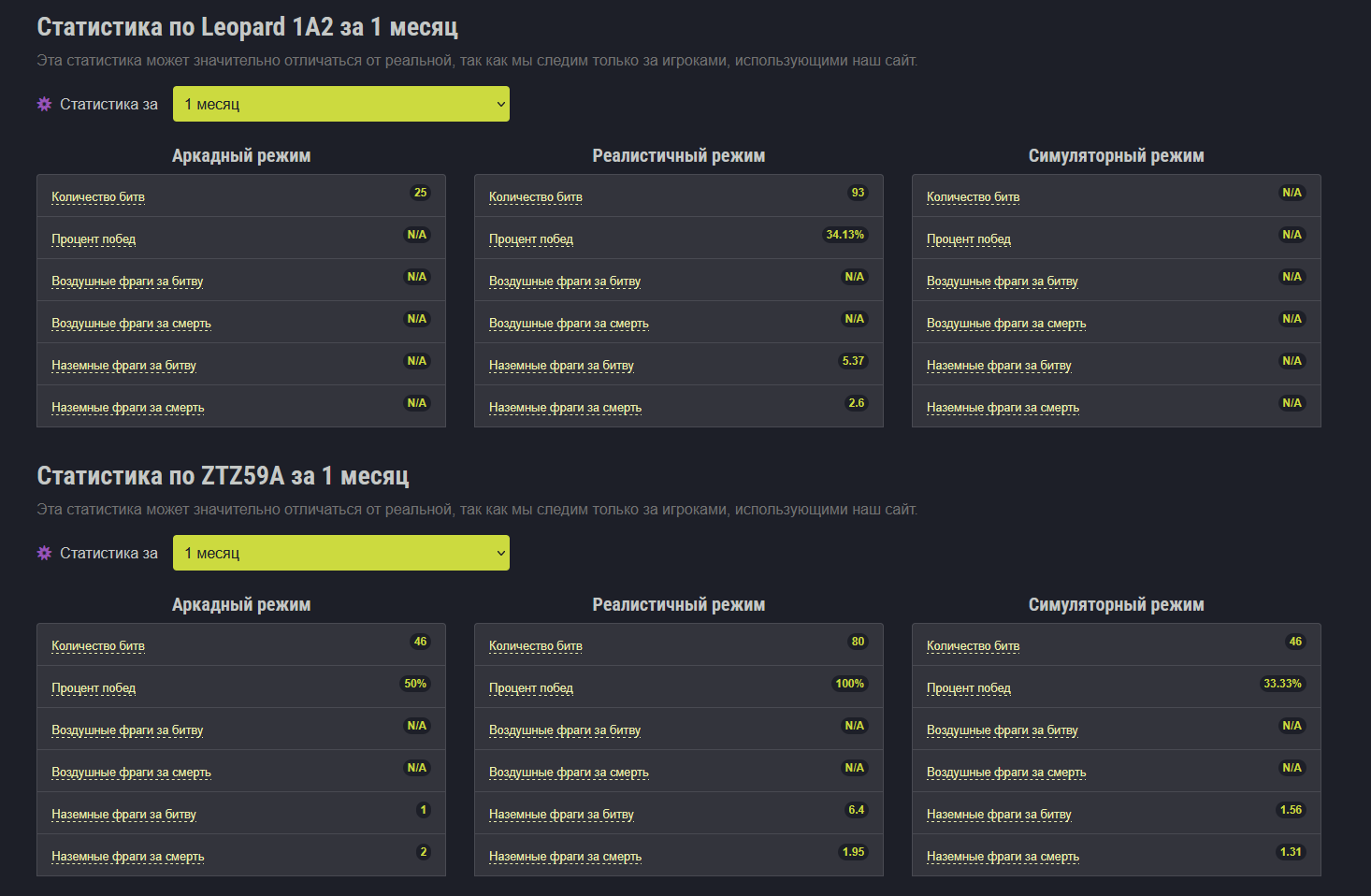Screen dimensions: 1371x896
Task: Click 'Количество битв' in ZTZ59A Аркадный режим
Action: (98, 645)
